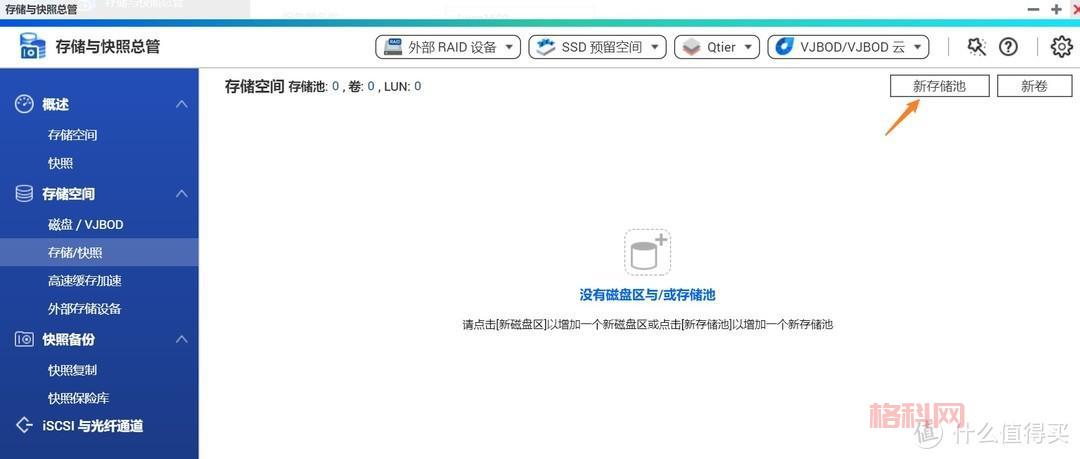Click the 快照备份 camera icon
Image resolution: width=1080 pixels, height=459 pixels.
click(24, 339)
